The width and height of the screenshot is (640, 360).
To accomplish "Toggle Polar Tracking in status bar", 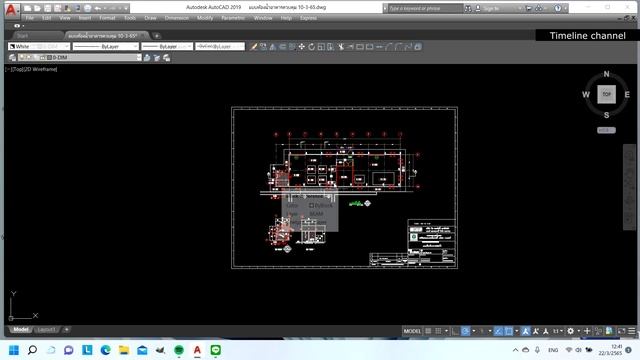I will tap(465, 331).
